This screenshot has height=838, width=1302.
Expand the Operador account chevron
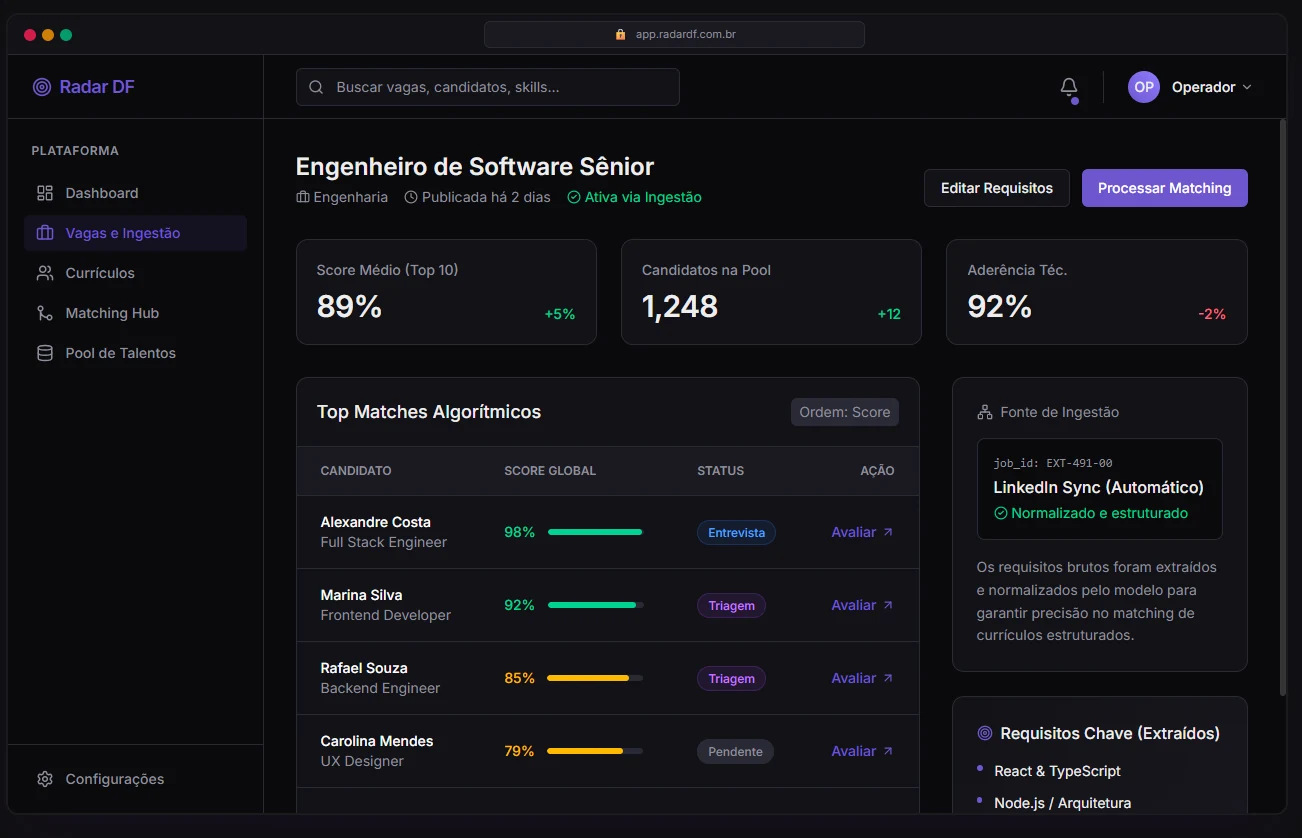pos(1247,87)
